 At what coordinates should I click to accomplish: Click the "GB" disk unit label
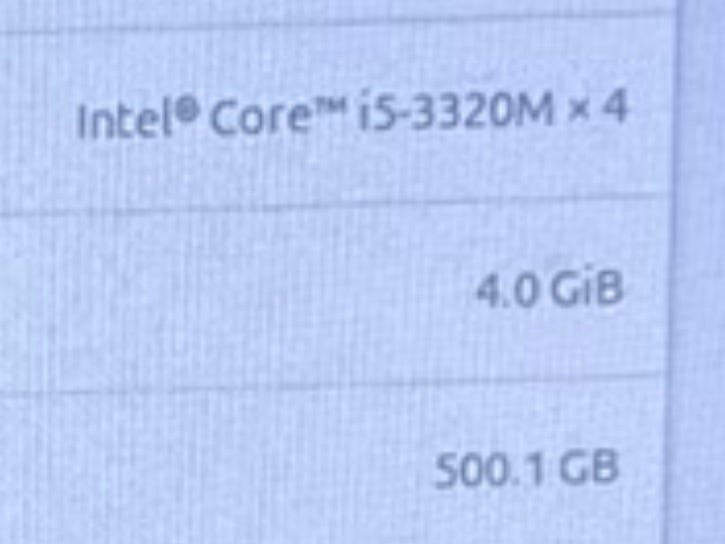[x=588, y=467]
